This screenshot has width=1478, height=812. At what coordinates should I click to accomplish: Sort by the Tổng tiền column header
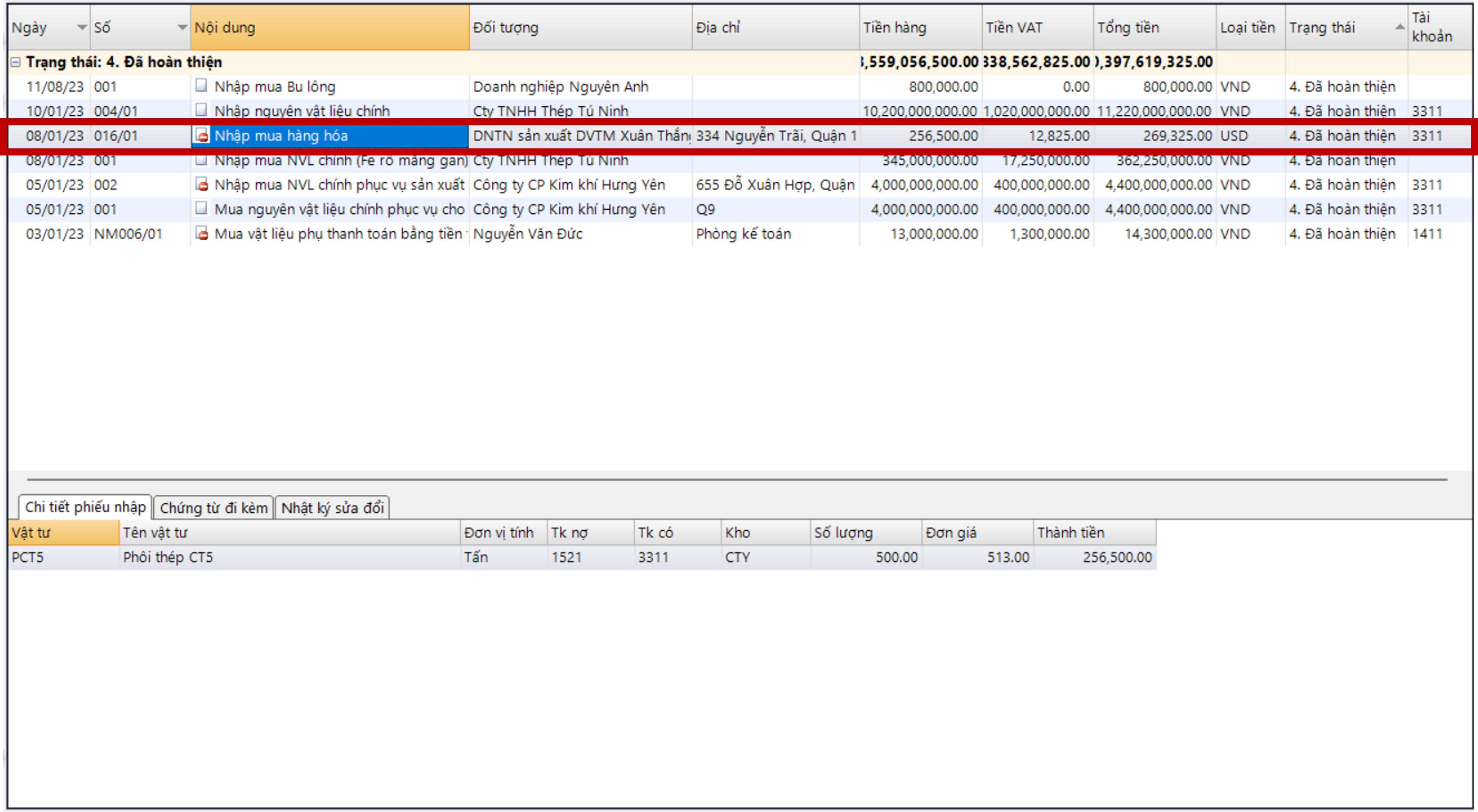click(x=1128, y=27)
